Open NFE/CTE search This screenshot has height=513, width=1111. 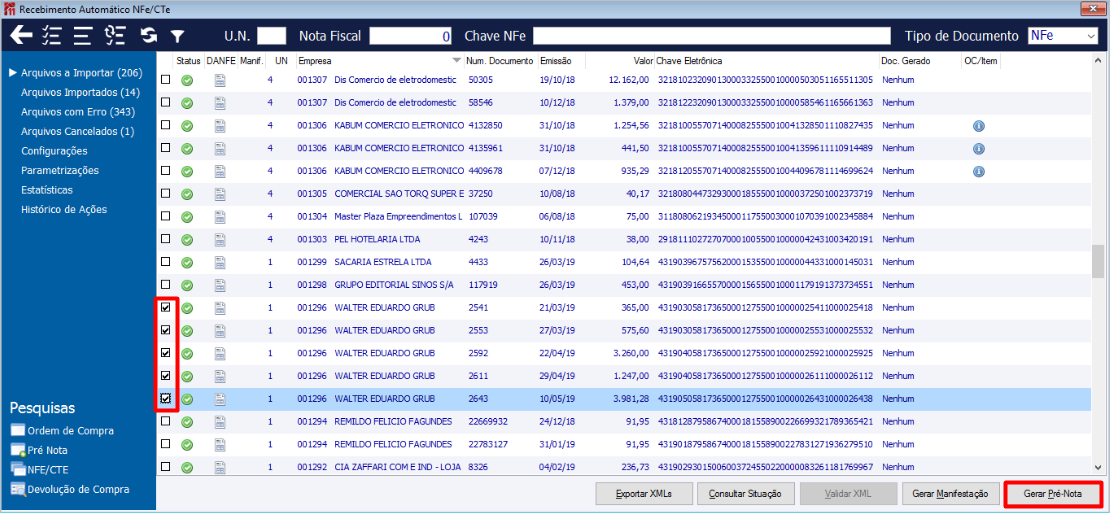tap(39, 469)
